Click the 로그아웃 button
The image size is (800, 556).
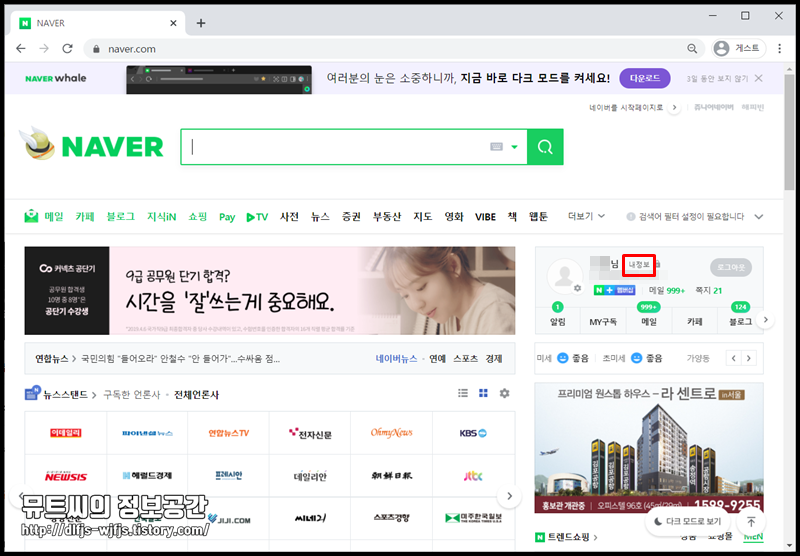point(731,267)
